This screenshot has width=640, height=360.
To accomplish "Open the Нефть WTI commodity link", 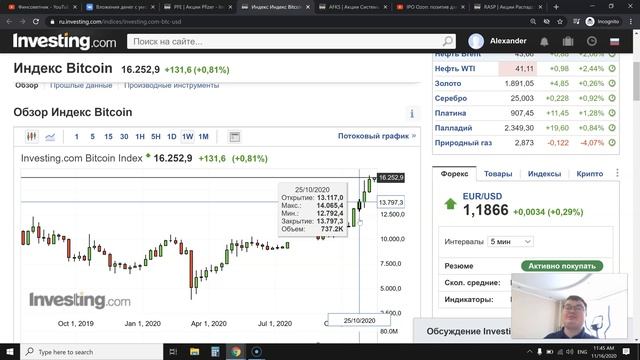I will pos(455,69).
